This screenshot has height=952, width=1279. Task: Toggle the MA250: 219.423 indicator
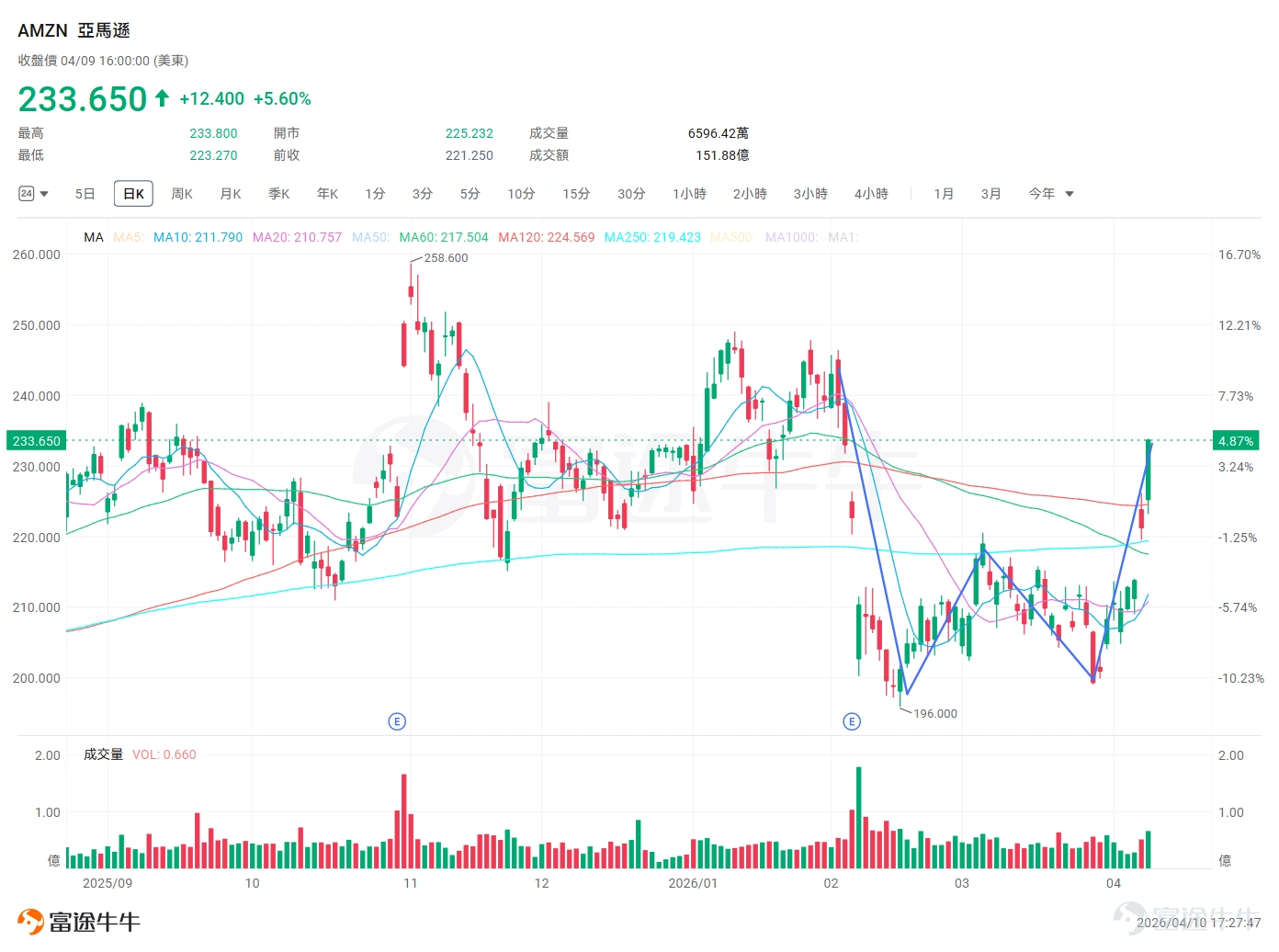tap(652, 237)
